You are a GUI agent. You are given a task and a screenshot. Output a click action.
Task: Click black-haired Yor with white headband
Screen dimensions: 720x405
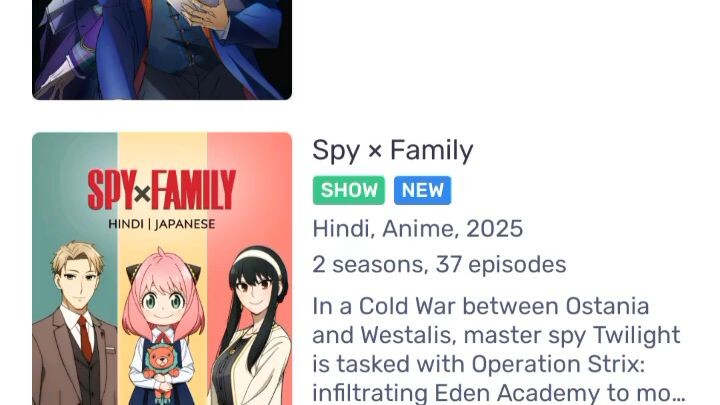[253, 328]
